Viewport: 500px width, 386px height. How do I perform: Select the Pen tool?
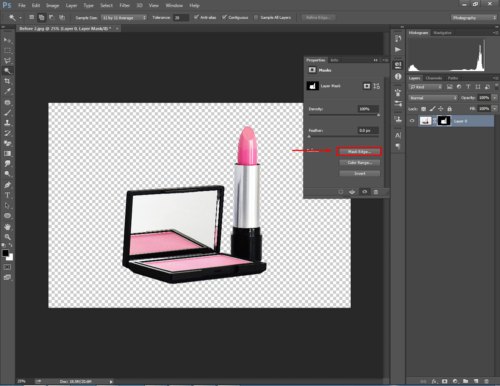coord(7,185)
